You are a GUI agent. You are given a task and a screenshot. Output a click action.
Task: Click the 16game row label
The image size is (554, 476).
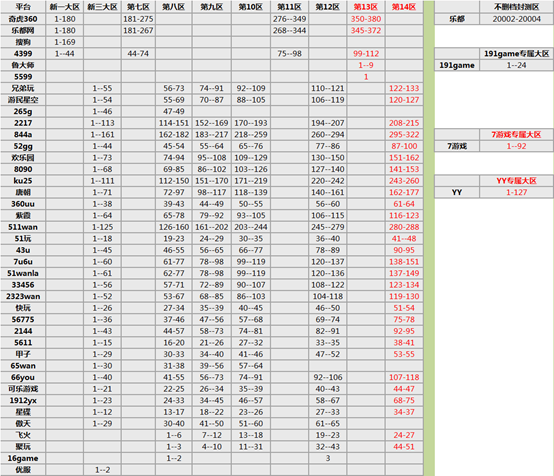point(23,458)
